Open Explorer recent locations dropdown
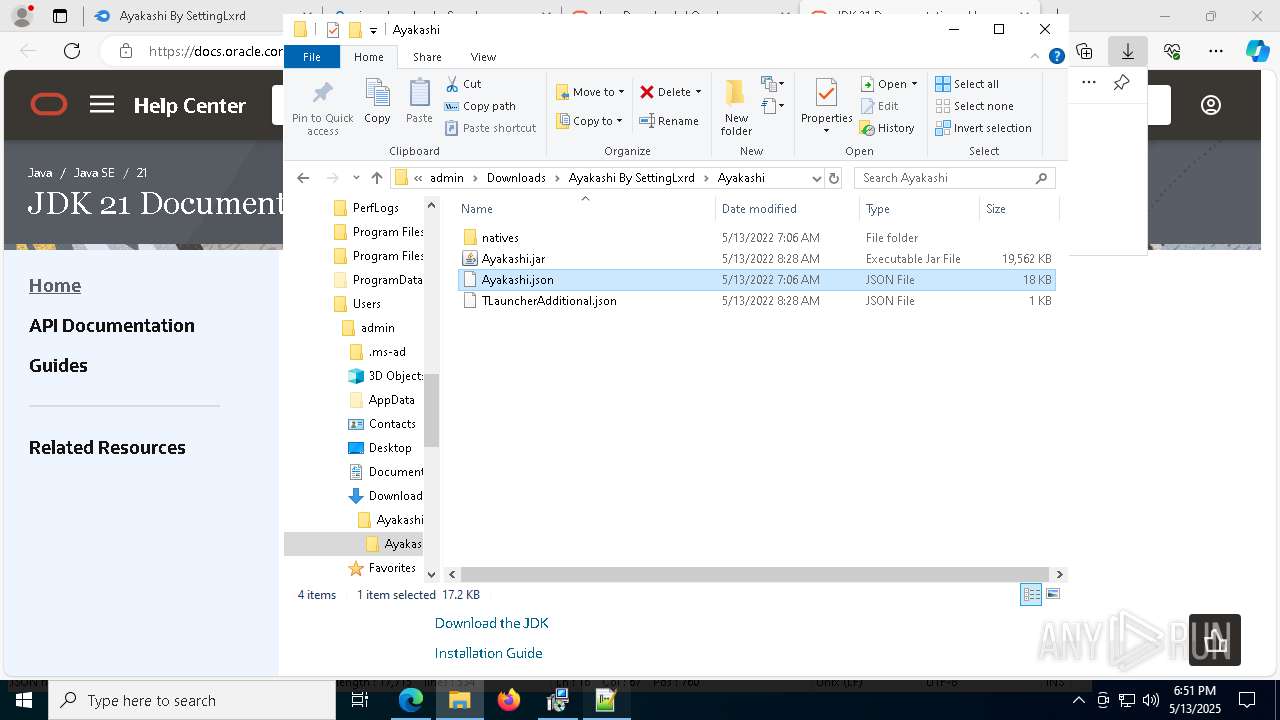The width and height of the screenshot is (1280, 720). (x=356, y=178)
